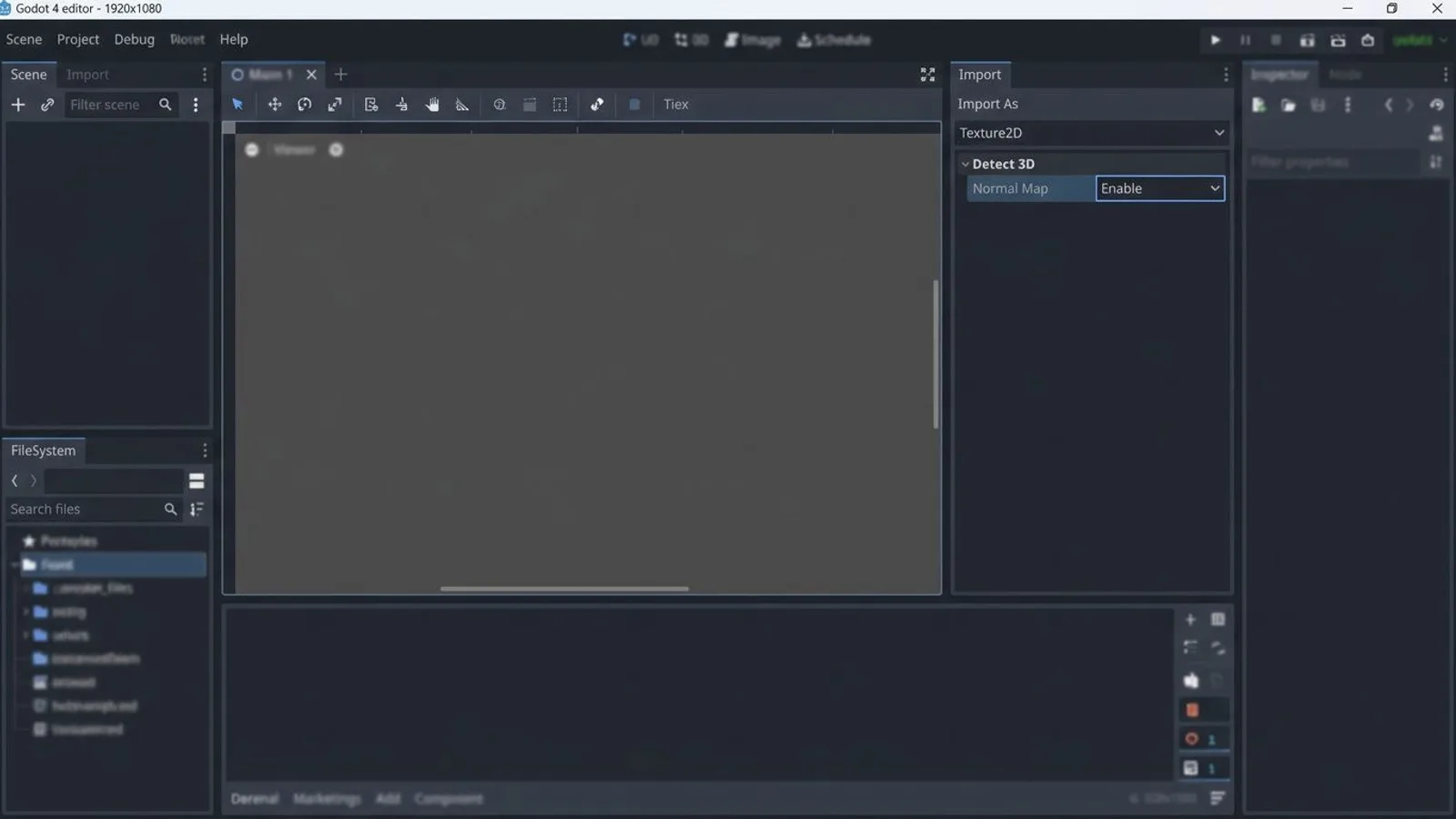The image size is (1456, 819).
Task: Switch to the Import tab beside Scene
Action: 87,75
